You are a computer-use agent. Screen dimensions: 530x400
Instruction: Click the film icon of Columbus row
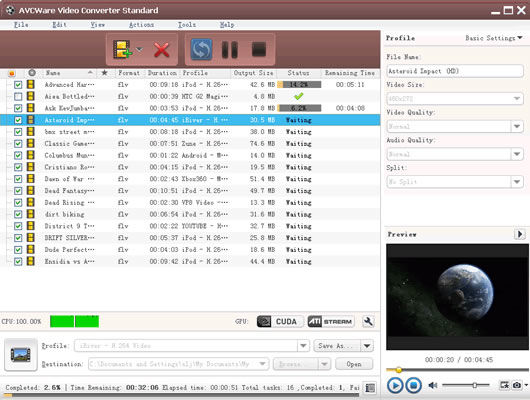point(31,155)
